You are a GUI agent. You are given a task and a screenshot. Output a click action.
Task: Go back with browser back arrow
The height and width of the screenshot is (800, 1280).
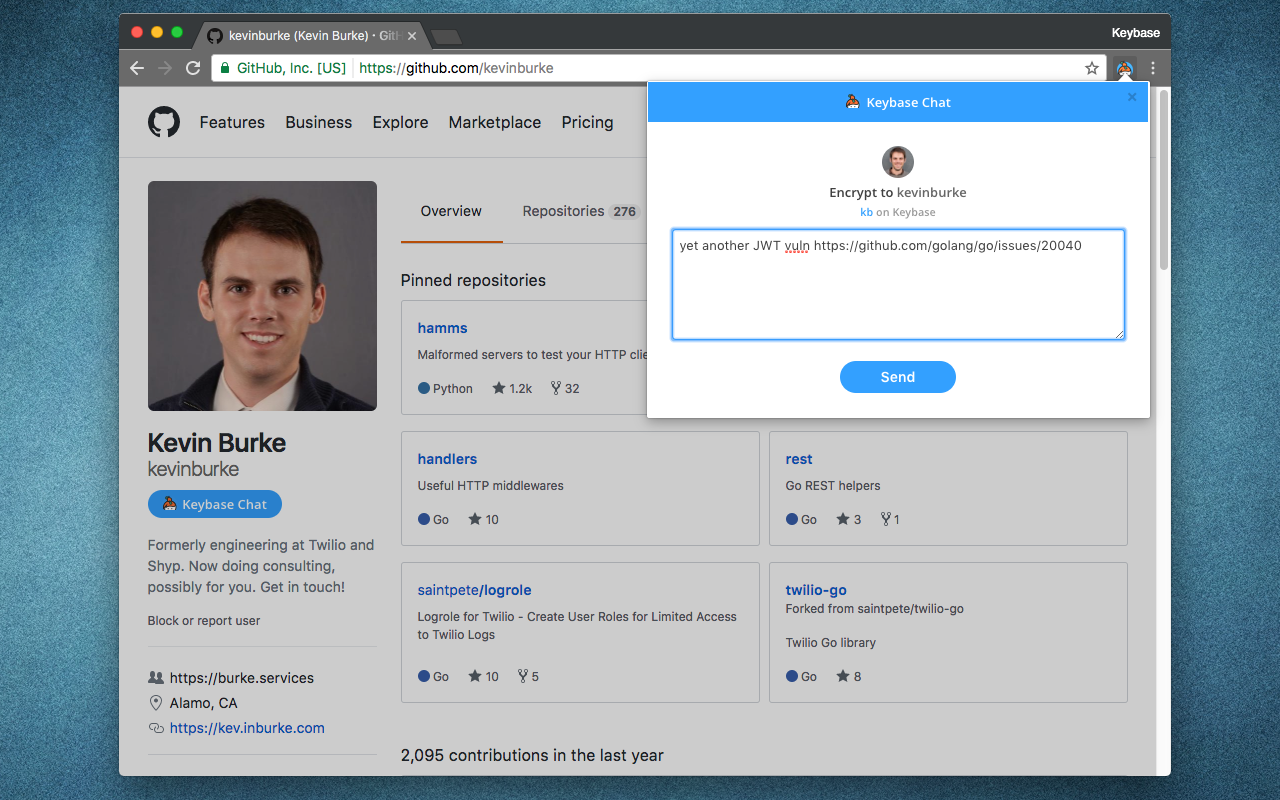pyautogui.click(x=137, y=68)
